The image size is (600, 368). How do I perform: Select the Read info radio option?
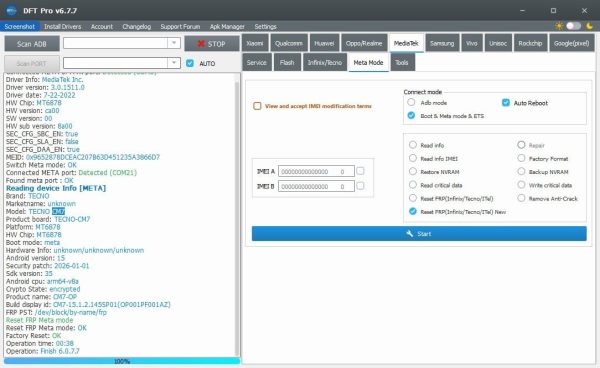pos(412,145)
